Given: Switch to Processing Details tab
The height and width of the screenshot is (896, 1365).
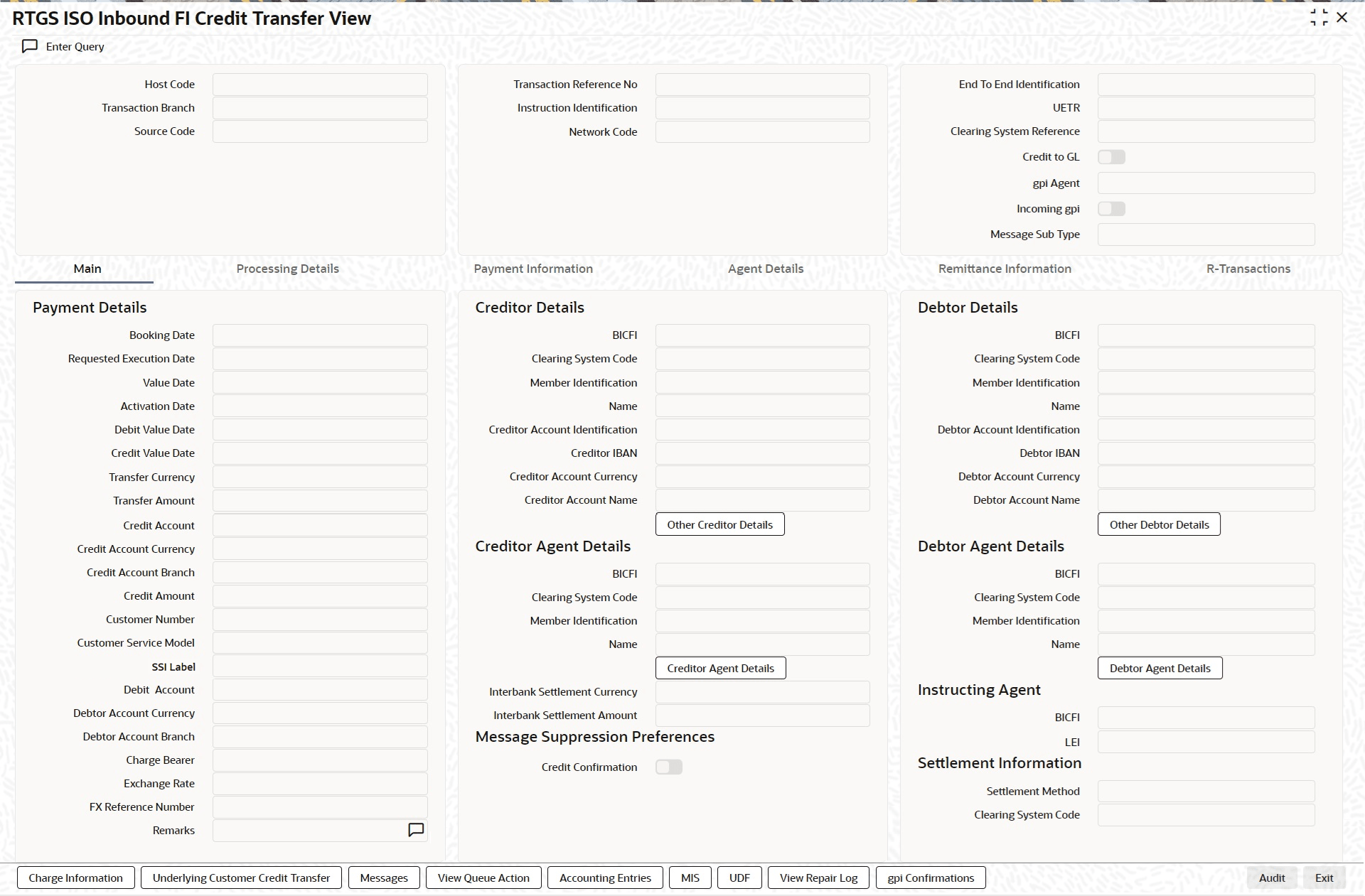Looking at the screenshot, I should 287,269.
